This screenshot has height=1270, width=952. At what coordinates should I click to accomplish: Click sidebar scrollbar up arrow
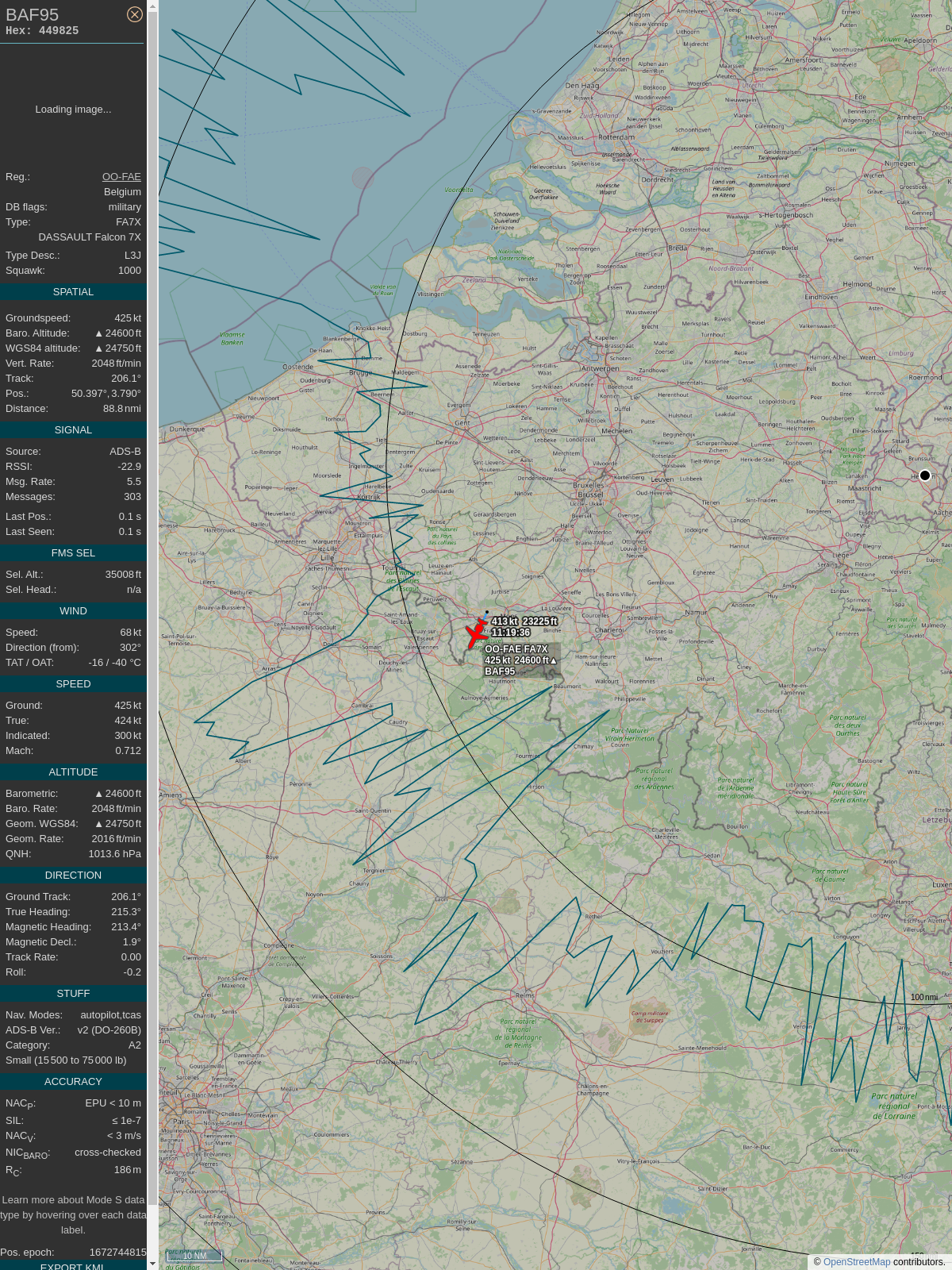point(153,6)
